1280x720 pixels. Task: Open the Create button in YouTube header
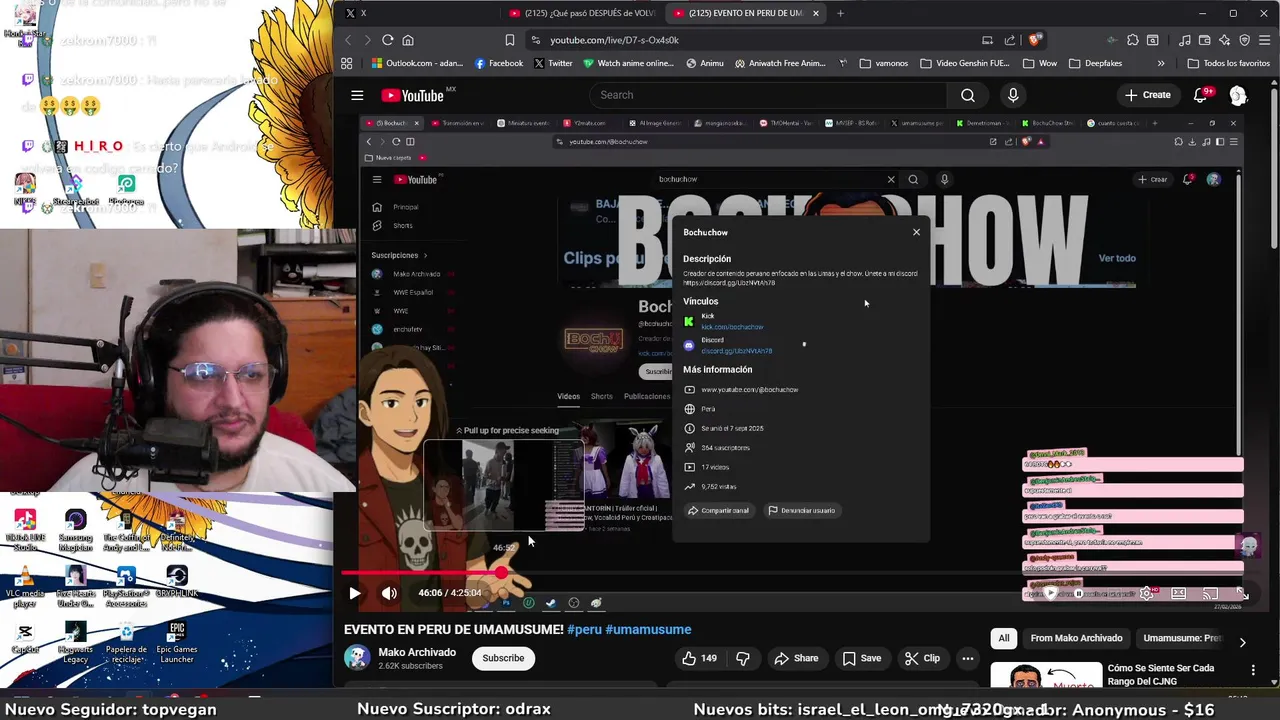tap(1147, 95)
